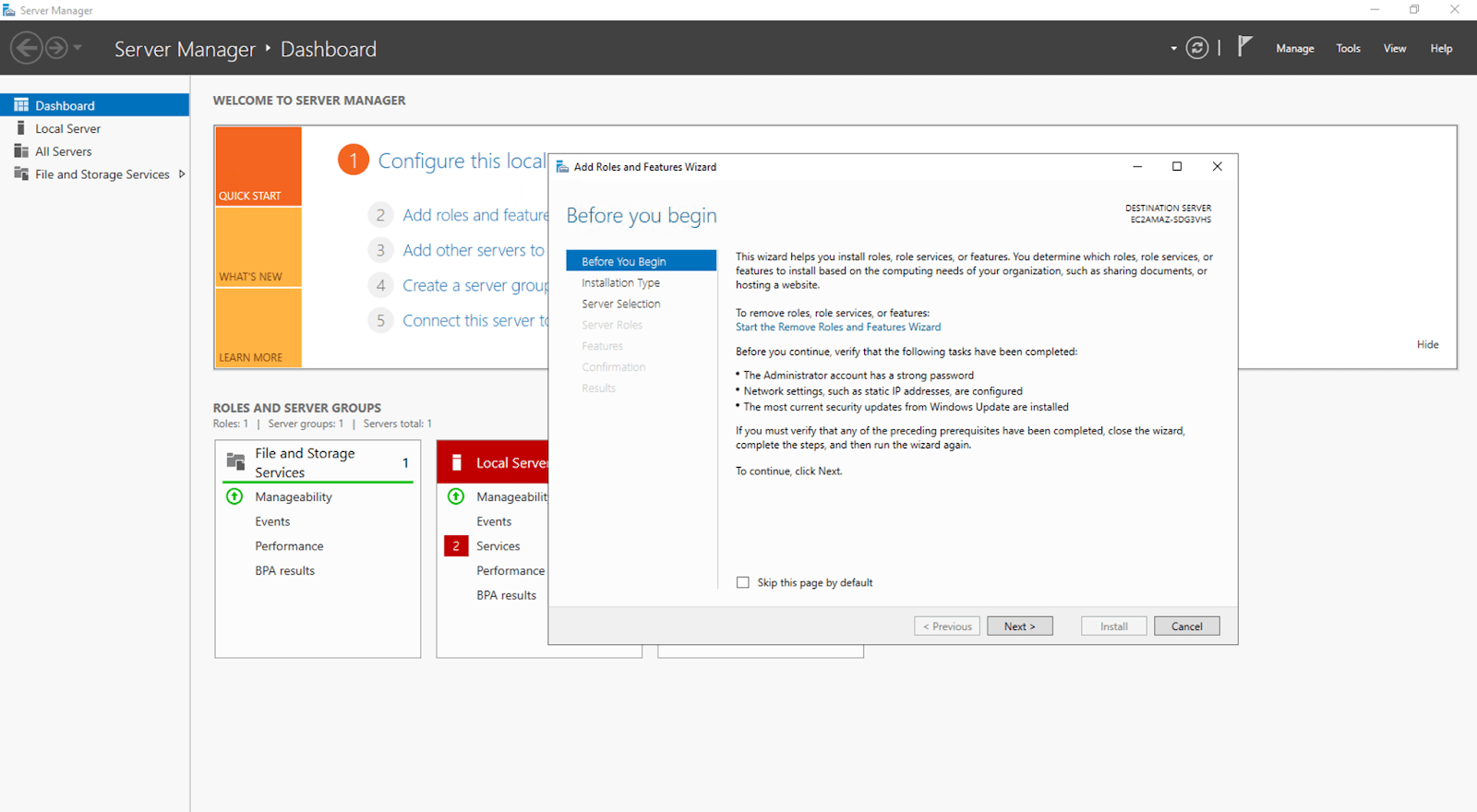Viewport: 1477px width, 812px height.
Task: Open File and Storage Services tile header
Action: pyautogui.click(x=318, y=462)
